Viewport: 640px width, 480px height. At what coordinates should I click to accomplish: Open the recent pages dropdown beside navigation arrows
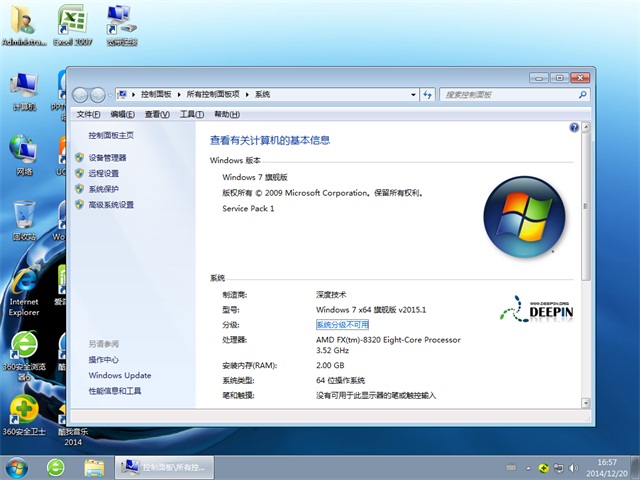110,96
